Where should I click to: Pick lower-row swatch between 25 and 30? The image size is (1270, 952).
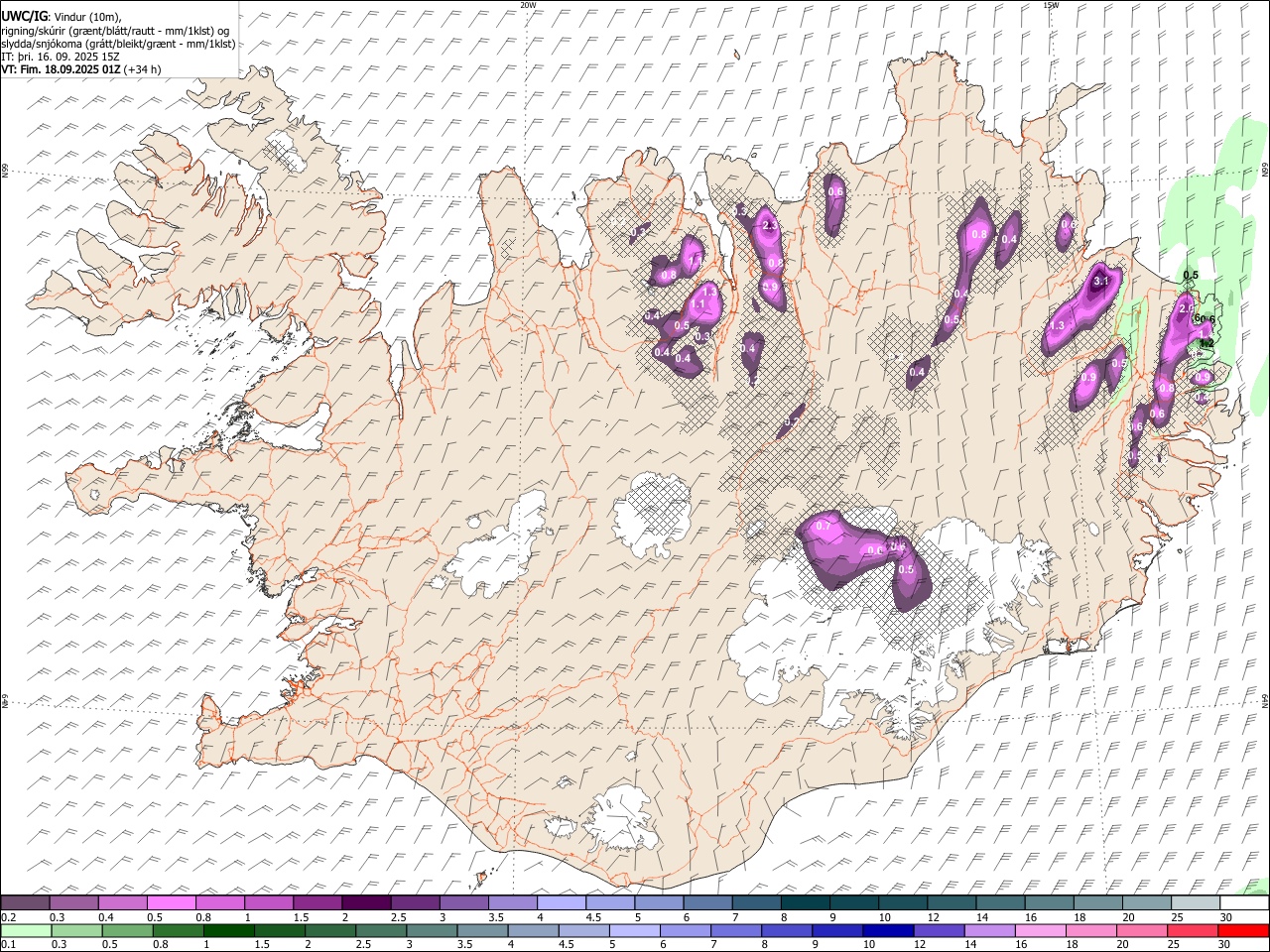(x=1194, y=930)
